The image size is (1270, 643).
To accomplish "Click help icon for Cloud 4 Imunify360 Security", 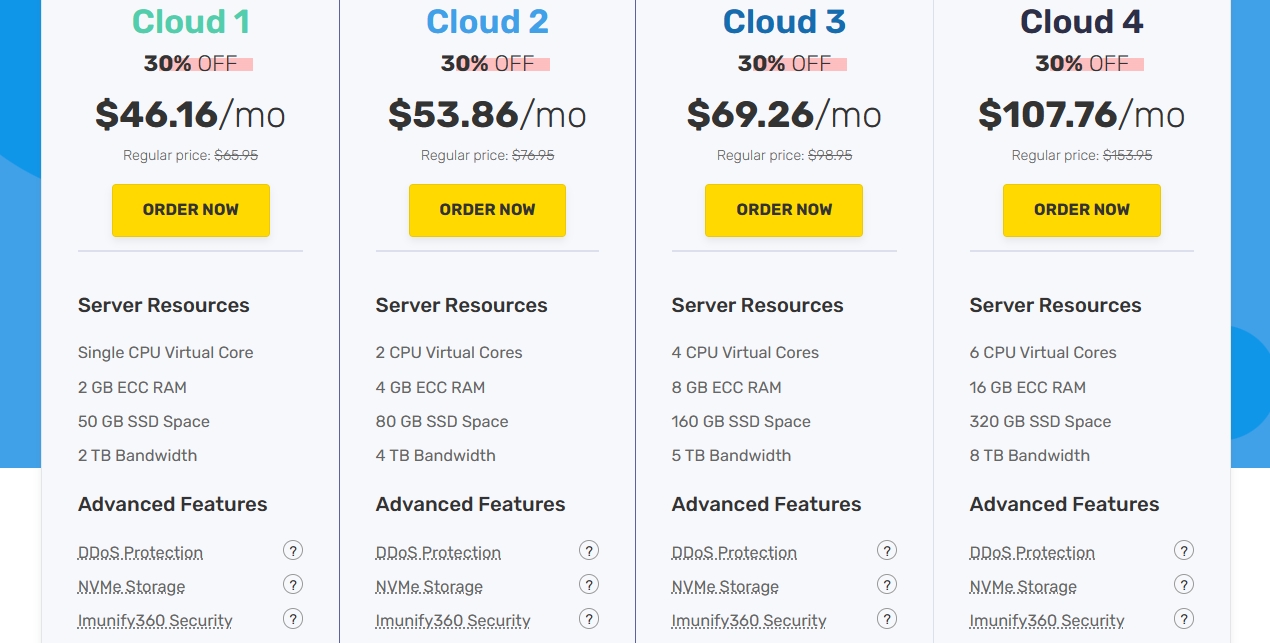I will coord(1184,618).
